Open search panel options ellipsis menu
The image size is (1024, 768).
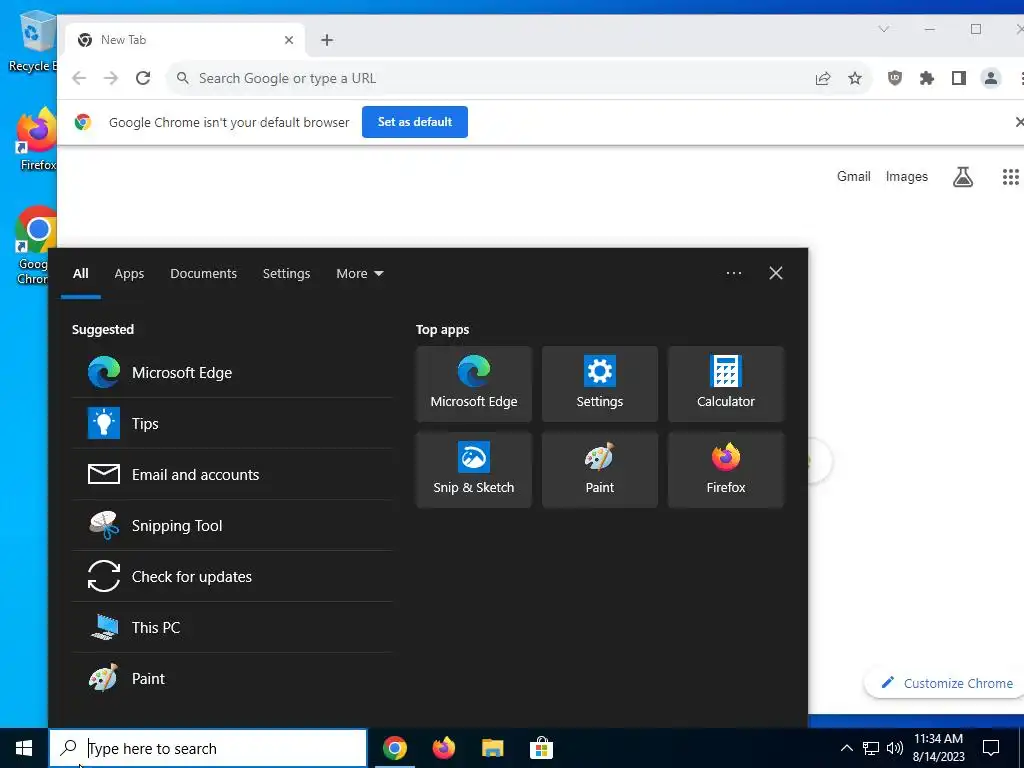tap(733, 273)
